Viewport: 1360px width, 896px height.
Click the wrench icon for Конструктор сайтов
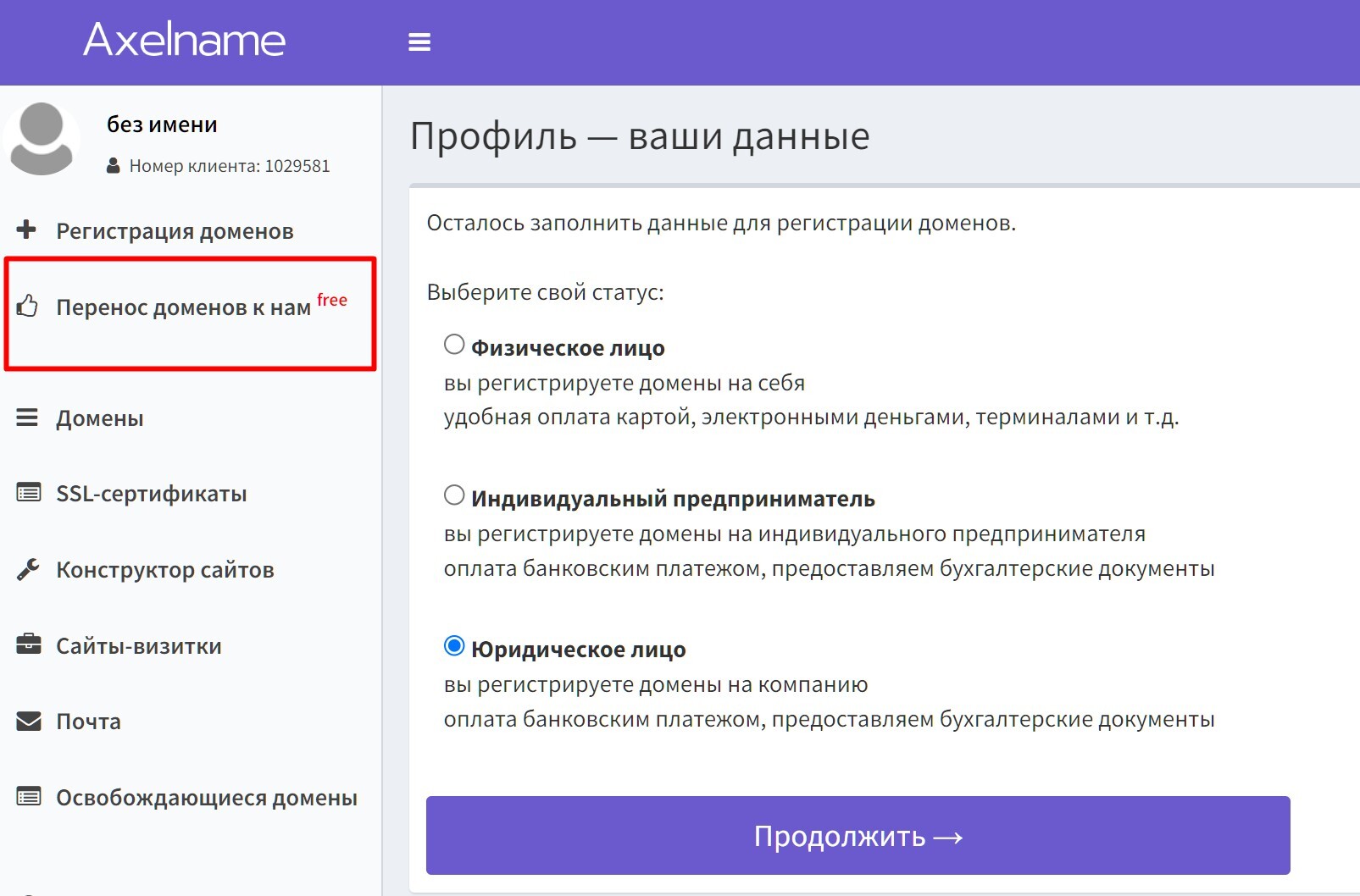[x=28, y=569]
